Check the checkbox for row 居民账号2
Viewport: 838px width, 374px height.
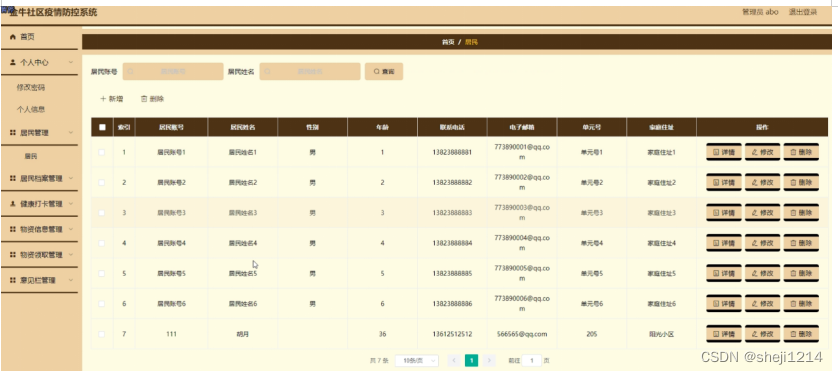[x=102, y=182]
